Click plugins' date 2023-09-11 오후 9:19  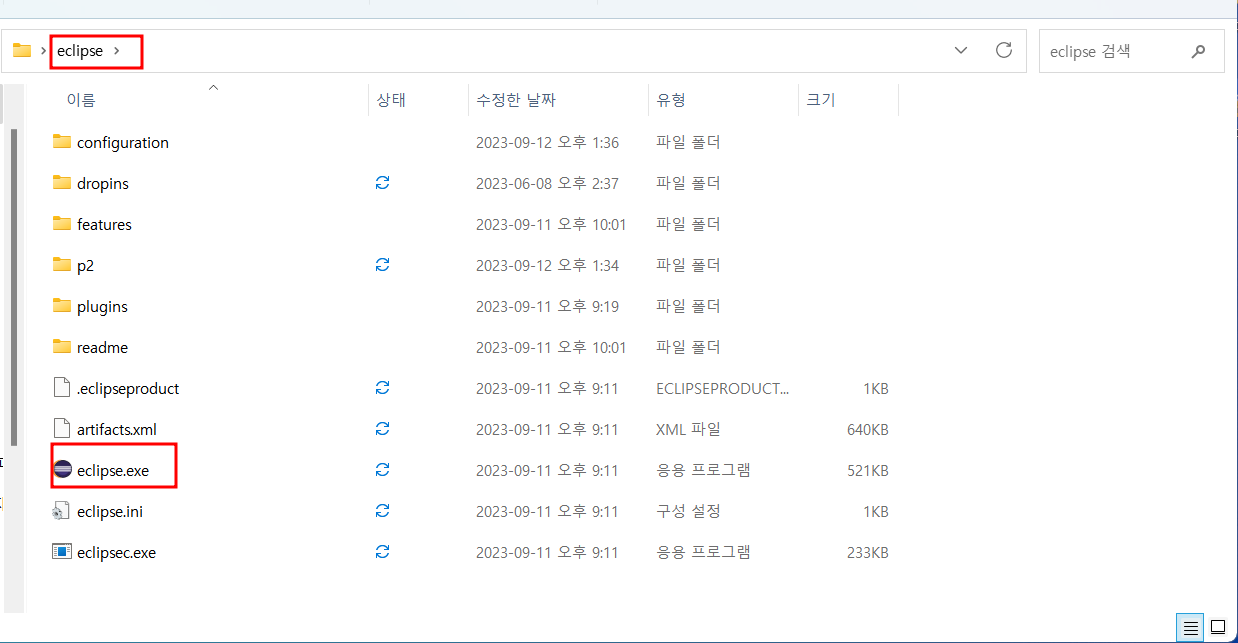547,307
